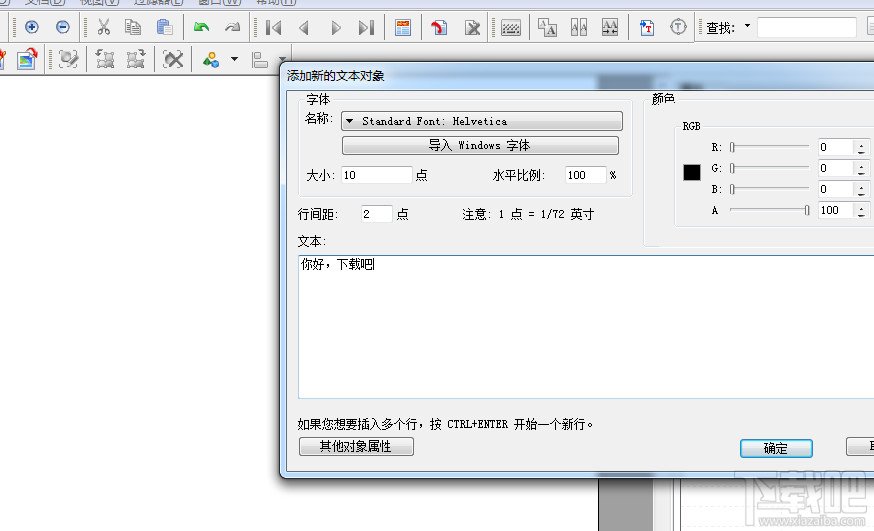Click the red arrow rotate page icon
Image resolution: width=874 pixels, height=531 pixels.
tap(439, 27)
